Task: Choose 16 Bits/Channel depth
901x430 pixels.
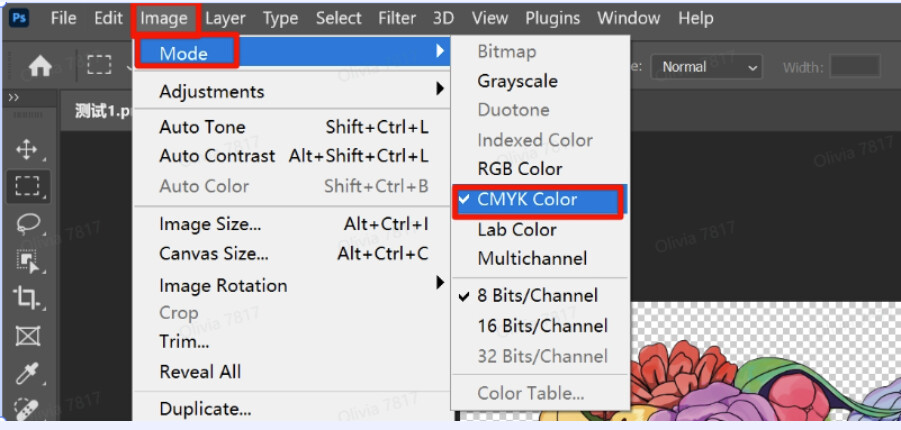Action: [x=540, y=326]
